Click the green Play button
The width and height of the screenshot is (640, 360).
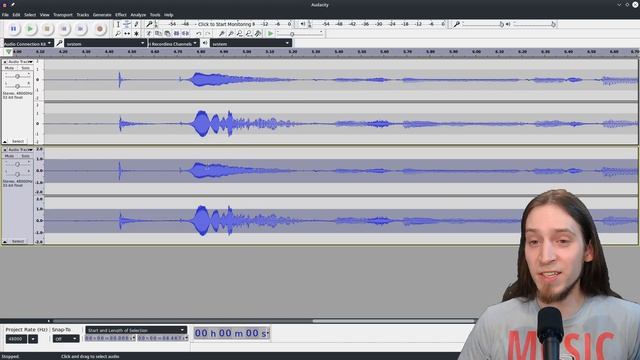click(30, 29)
